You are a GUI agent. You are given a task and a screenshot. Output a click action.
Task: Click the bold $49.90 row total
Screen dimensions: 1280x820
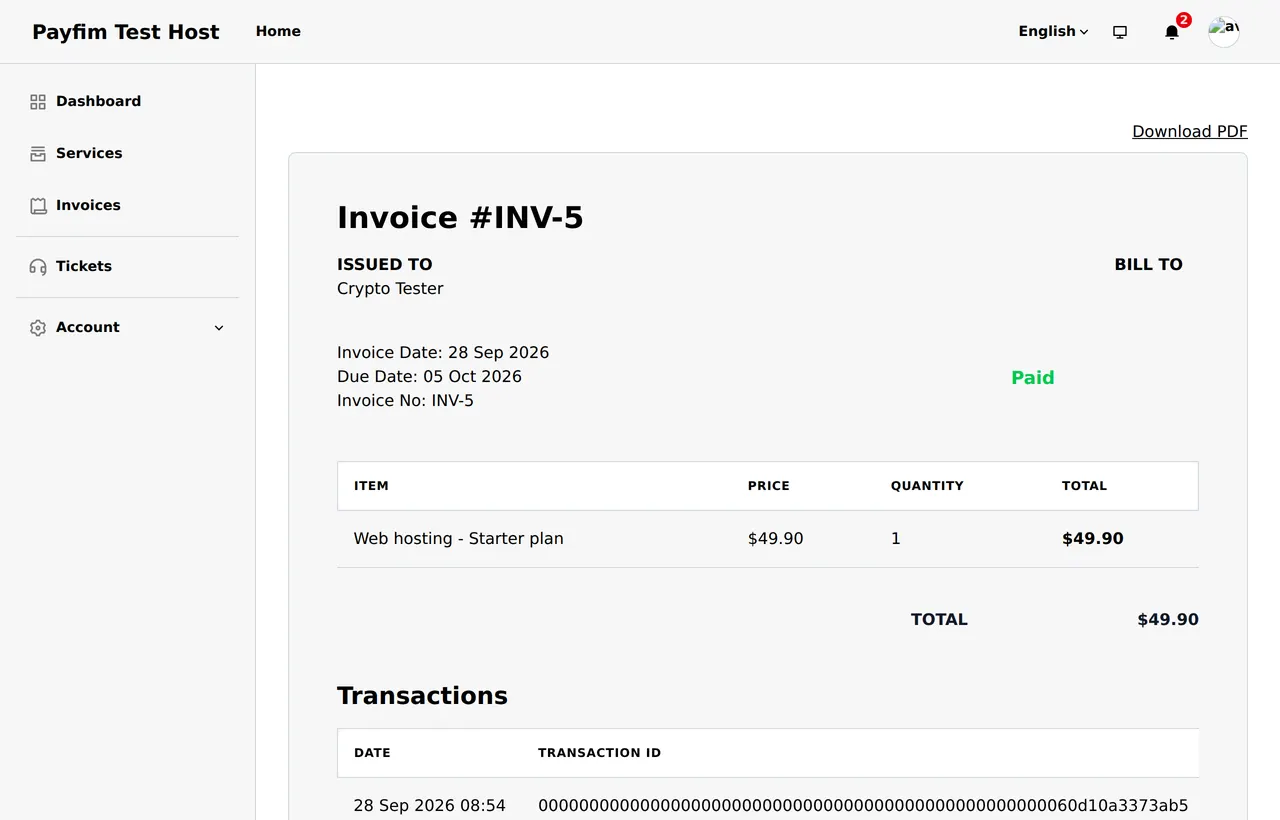point(1093,538)
